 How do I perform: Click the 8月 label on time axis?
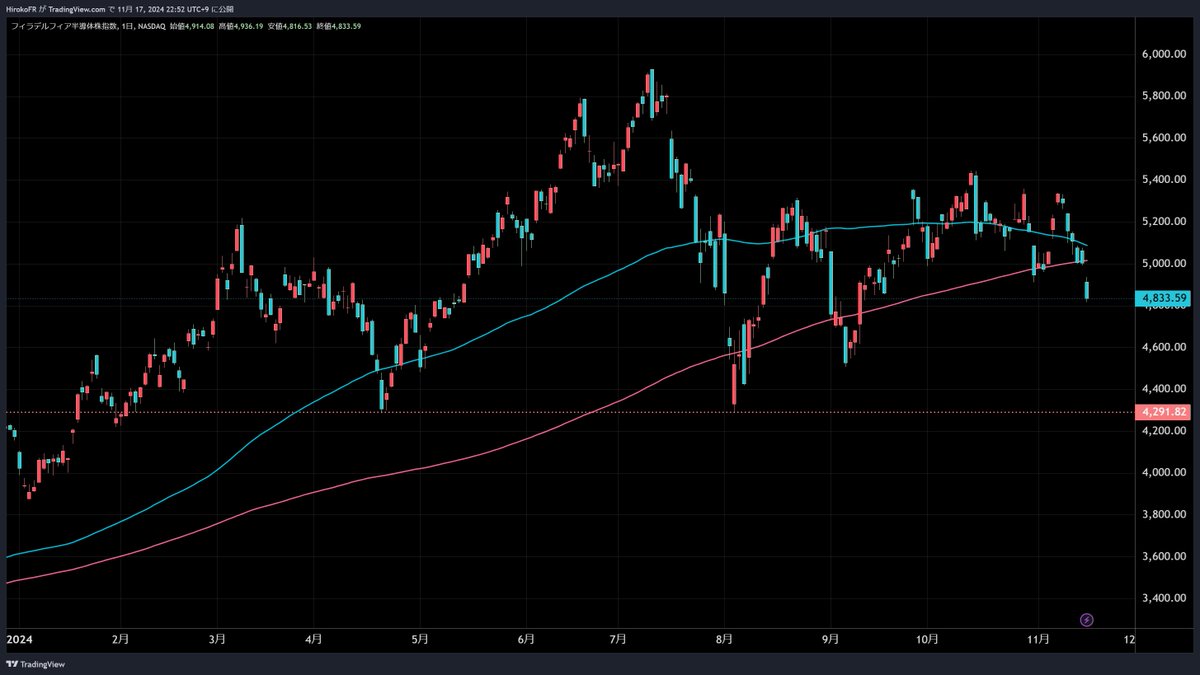tap(725, 638)
